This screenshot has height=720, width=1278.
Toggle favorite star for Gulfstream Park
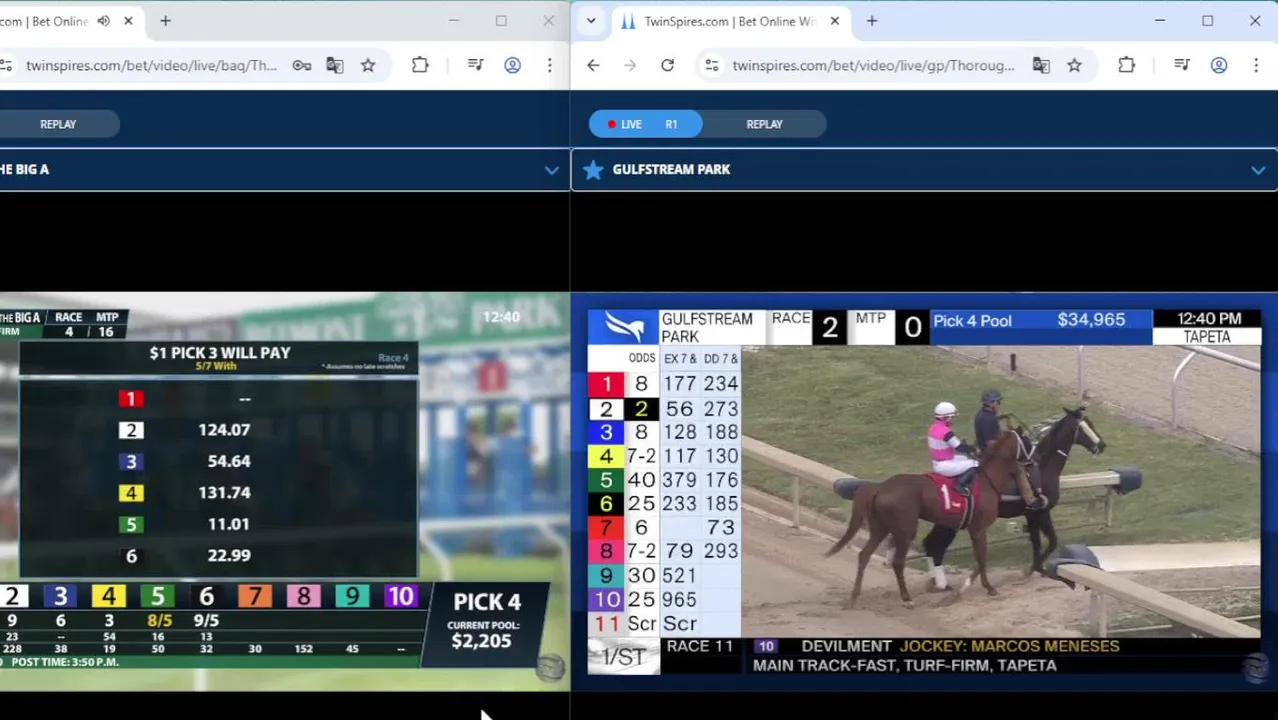[593, 170]
